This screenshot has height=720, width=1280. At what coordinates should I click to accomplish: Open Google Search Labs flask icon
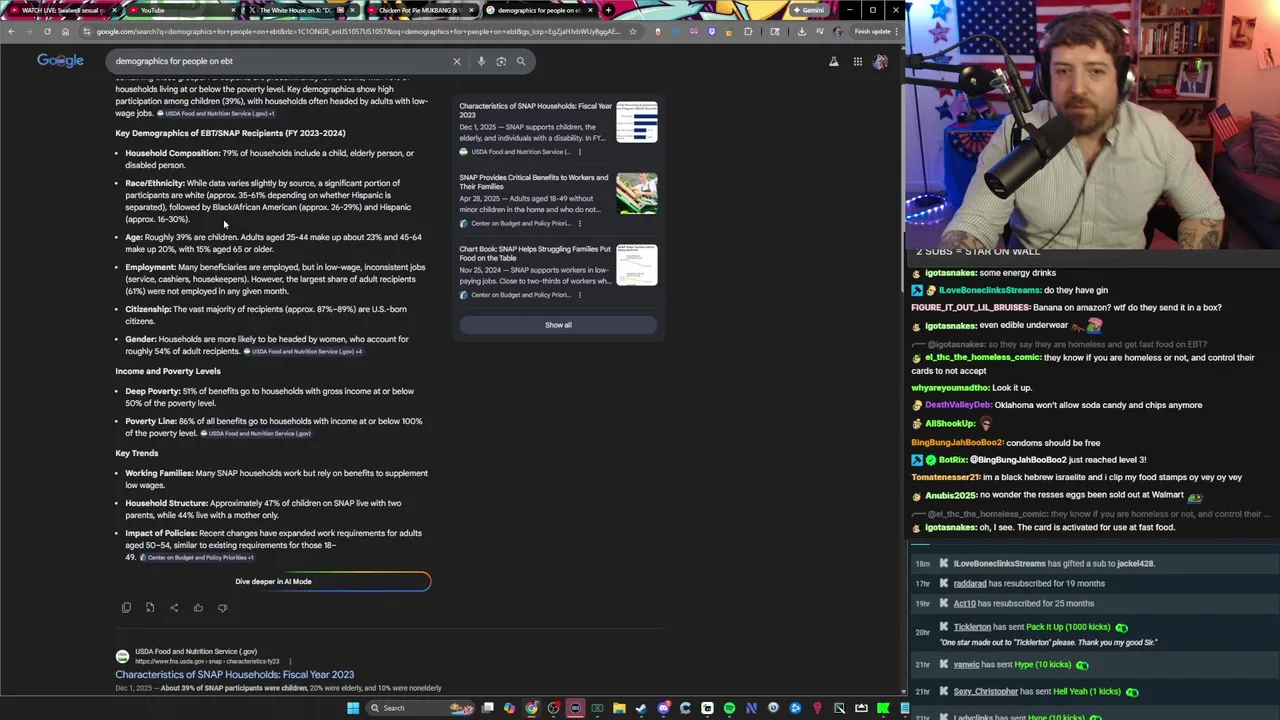click(833, 62)
